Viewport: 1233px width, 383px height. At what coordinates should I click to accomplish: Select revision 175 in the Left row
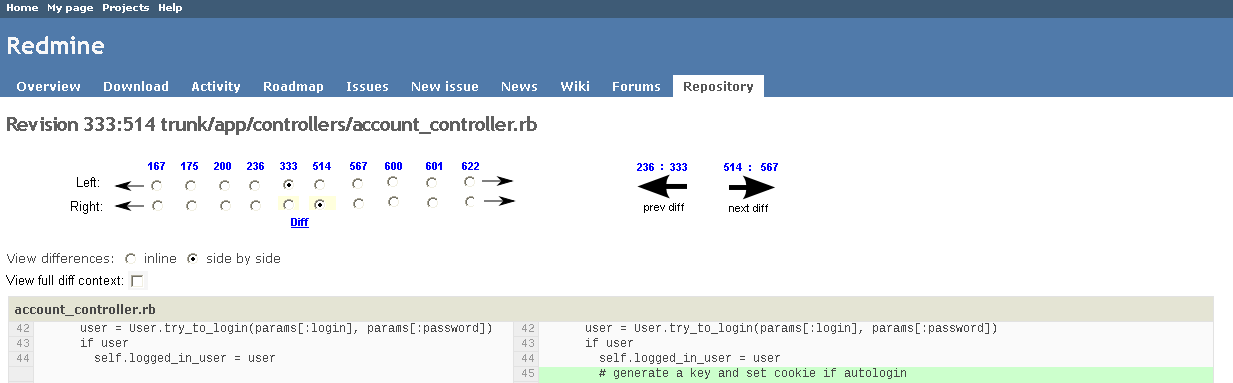tap(190, 185)
